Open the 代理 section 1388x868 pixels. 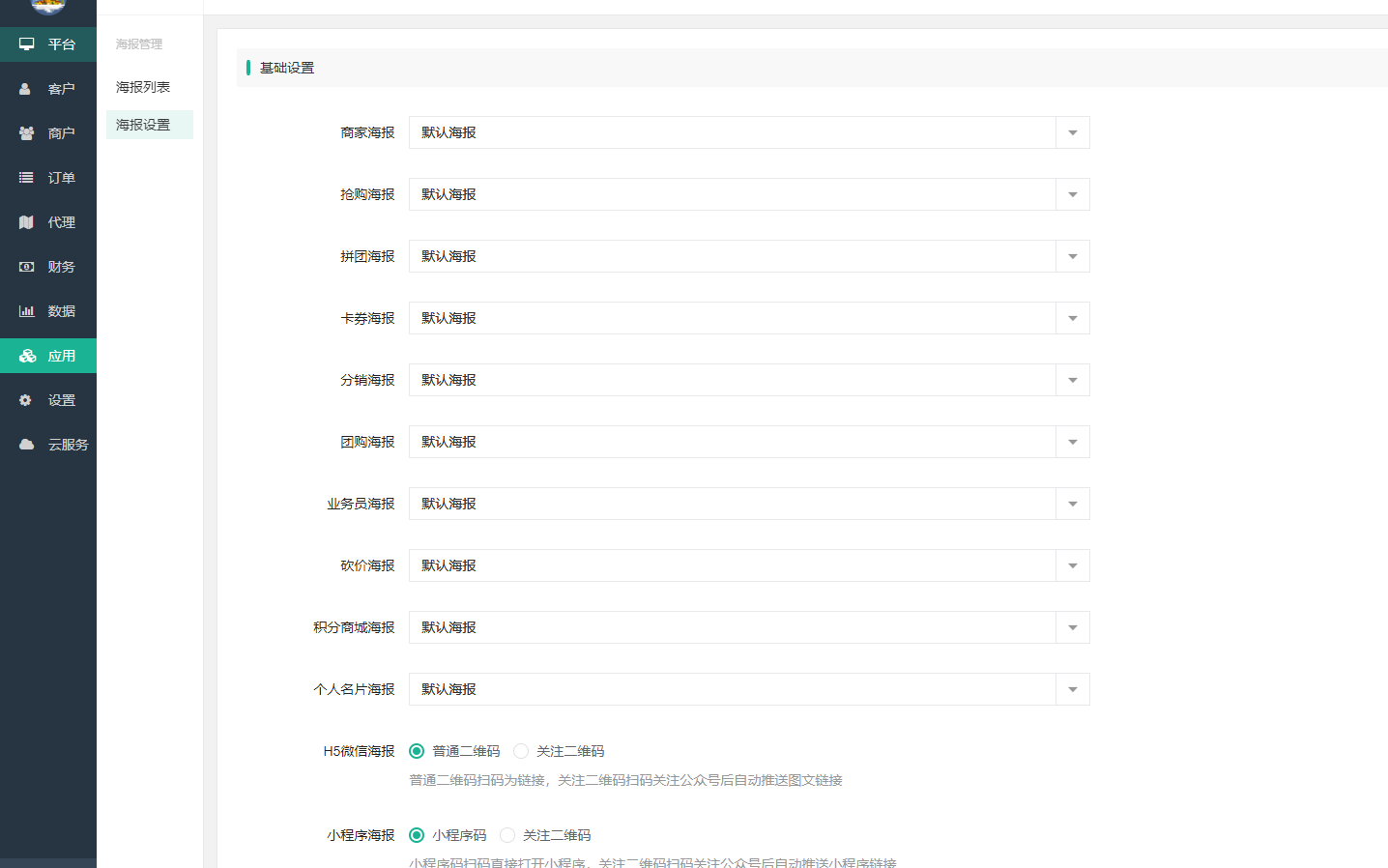tap(48, 222)
